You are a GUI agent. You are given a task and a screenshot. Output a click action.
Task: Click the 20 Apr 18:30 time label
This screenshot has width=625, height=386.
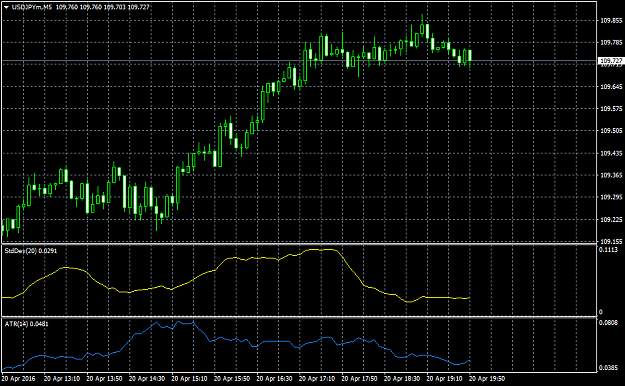403,378
